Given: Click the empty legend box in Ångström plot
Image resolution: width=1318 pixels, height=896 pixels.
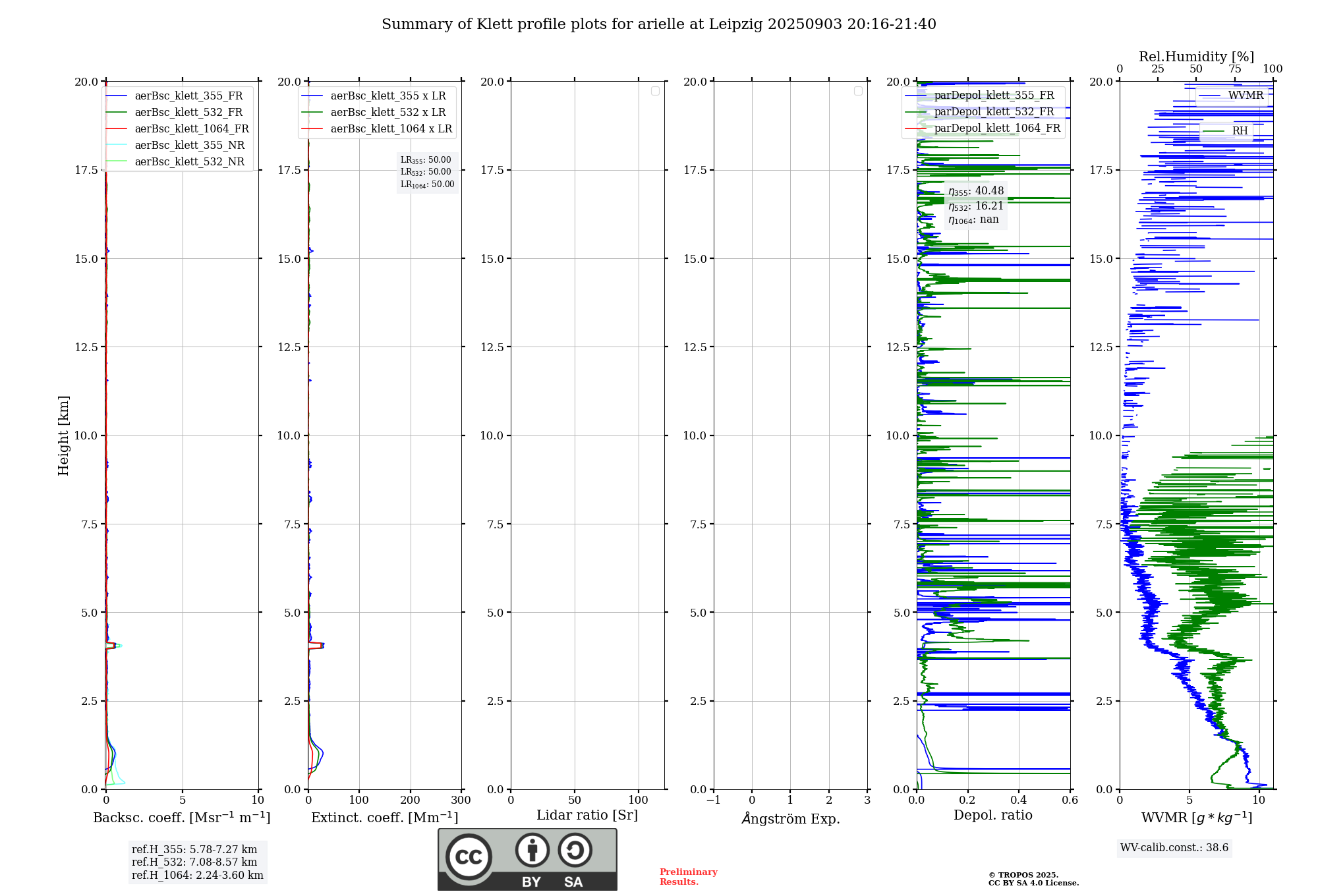Looking at the screenshot, I should pos(858,91).
